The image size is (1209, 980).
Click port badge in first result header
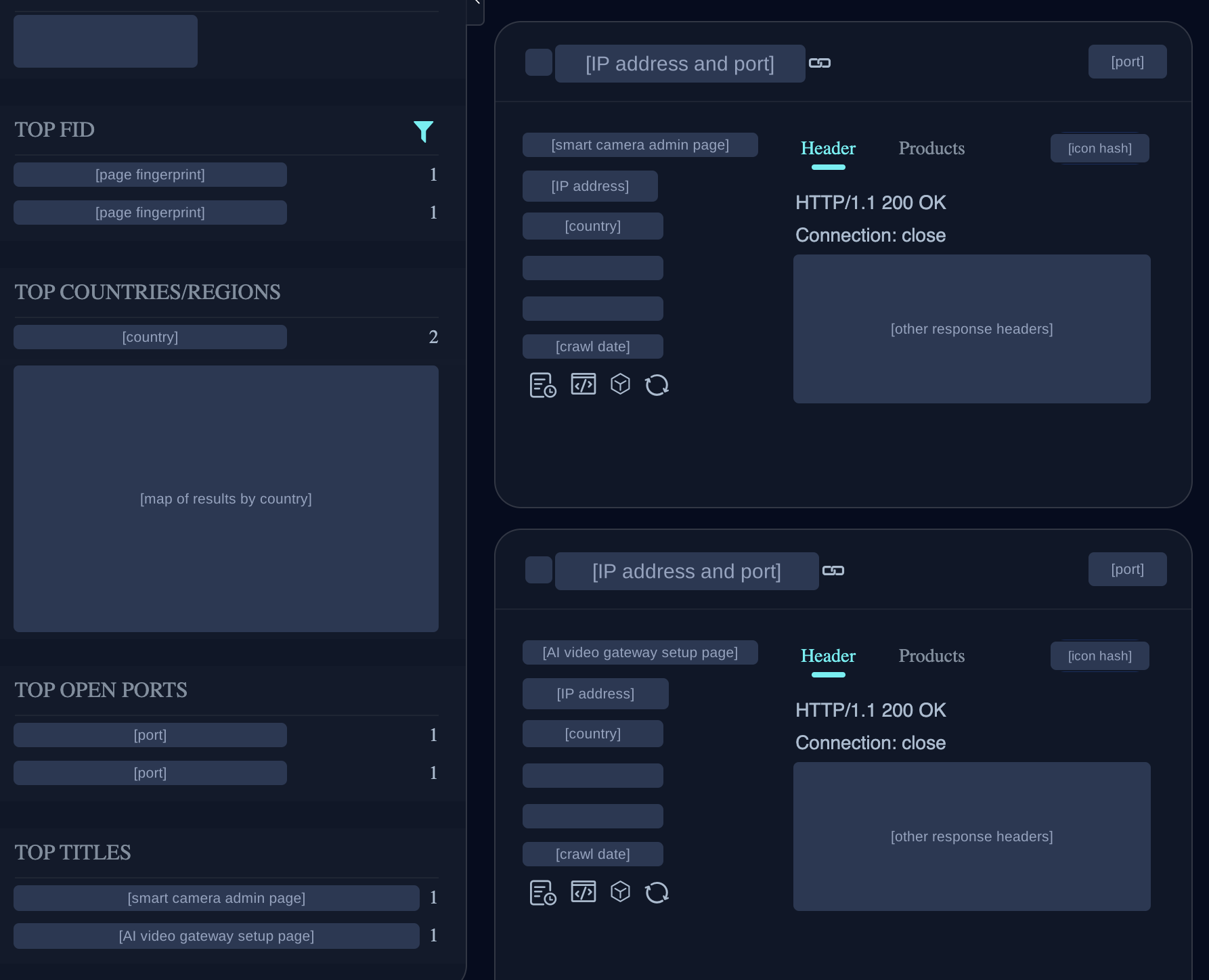[1128, 62]
